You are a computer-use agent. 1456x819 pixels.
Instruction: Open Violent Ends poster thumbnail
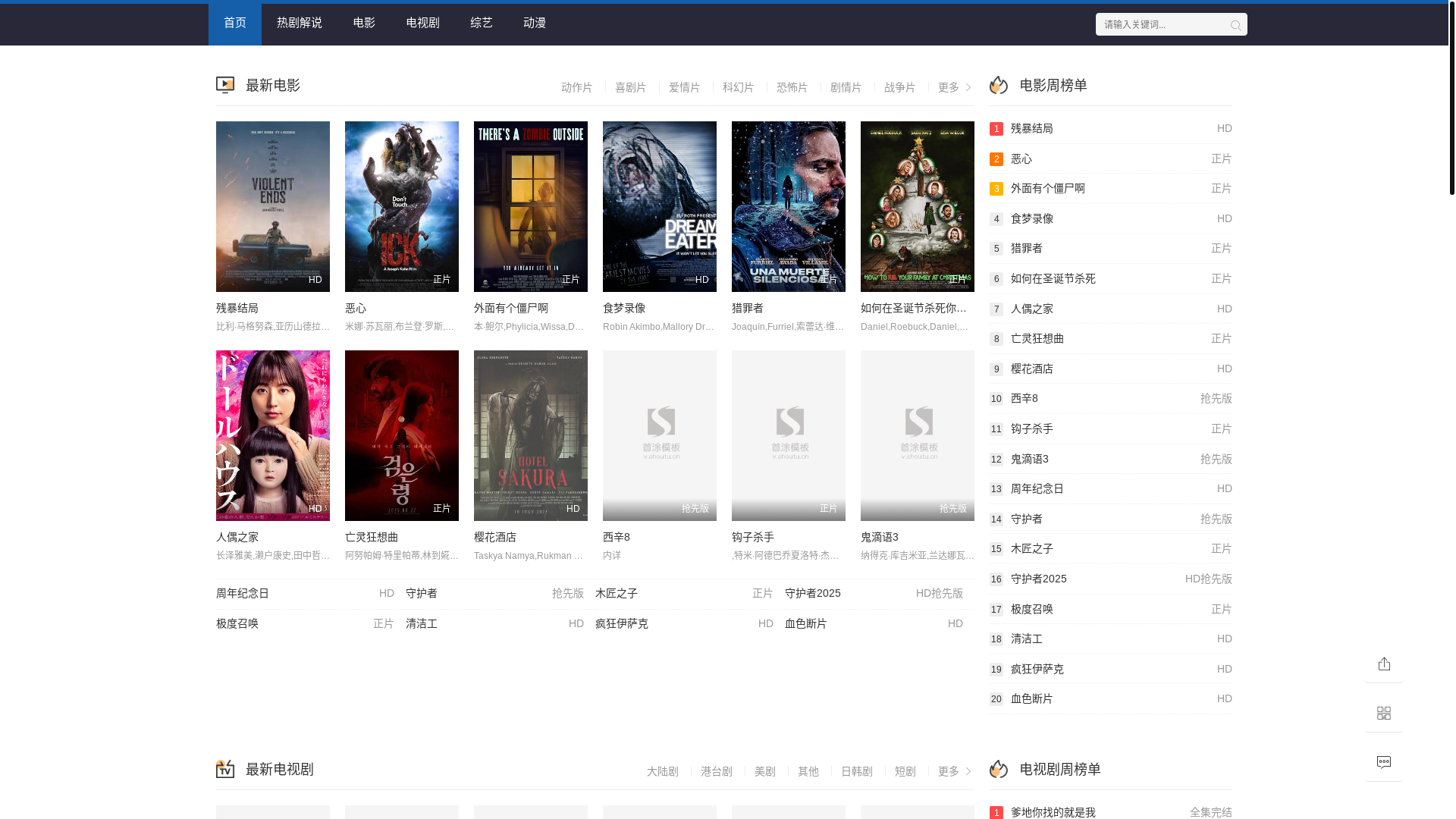pos(273,206)
